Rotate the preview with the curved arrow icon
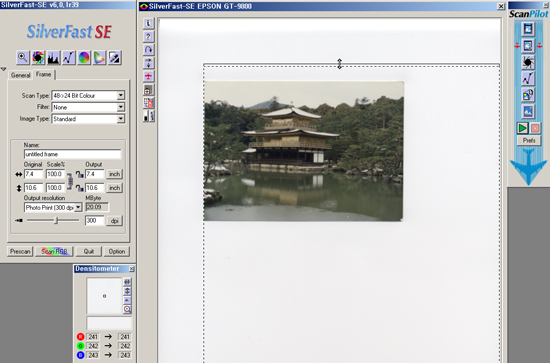Screen dimensions: 550x363 pyautogui.click(x=148, y=50)
